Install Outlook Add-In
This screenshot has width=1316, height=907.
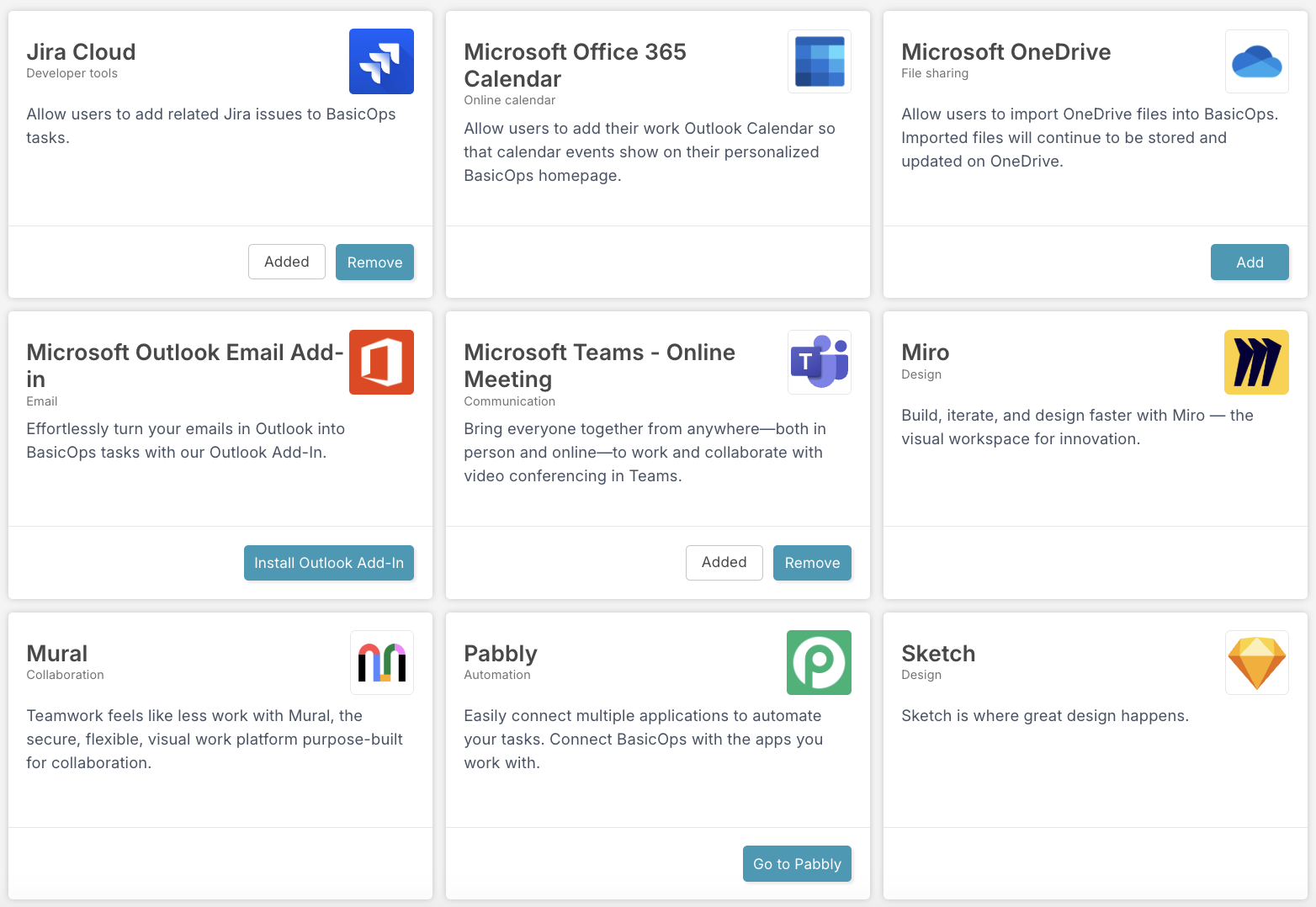tap(329, 563)
